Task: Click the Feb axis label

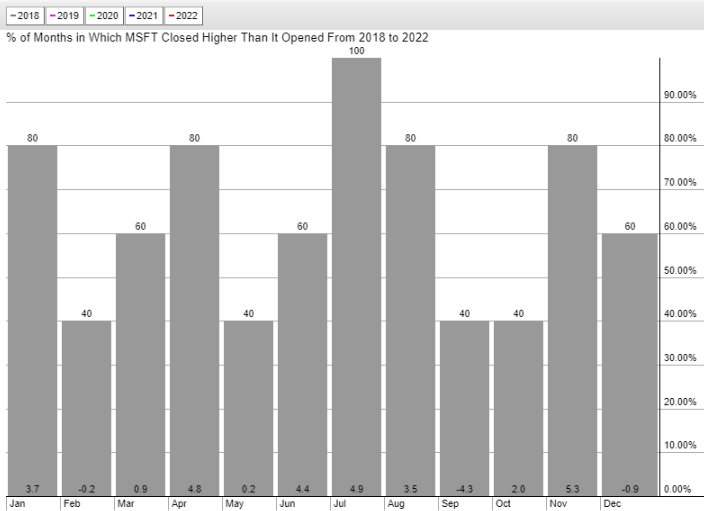Action: coord(72,504)
